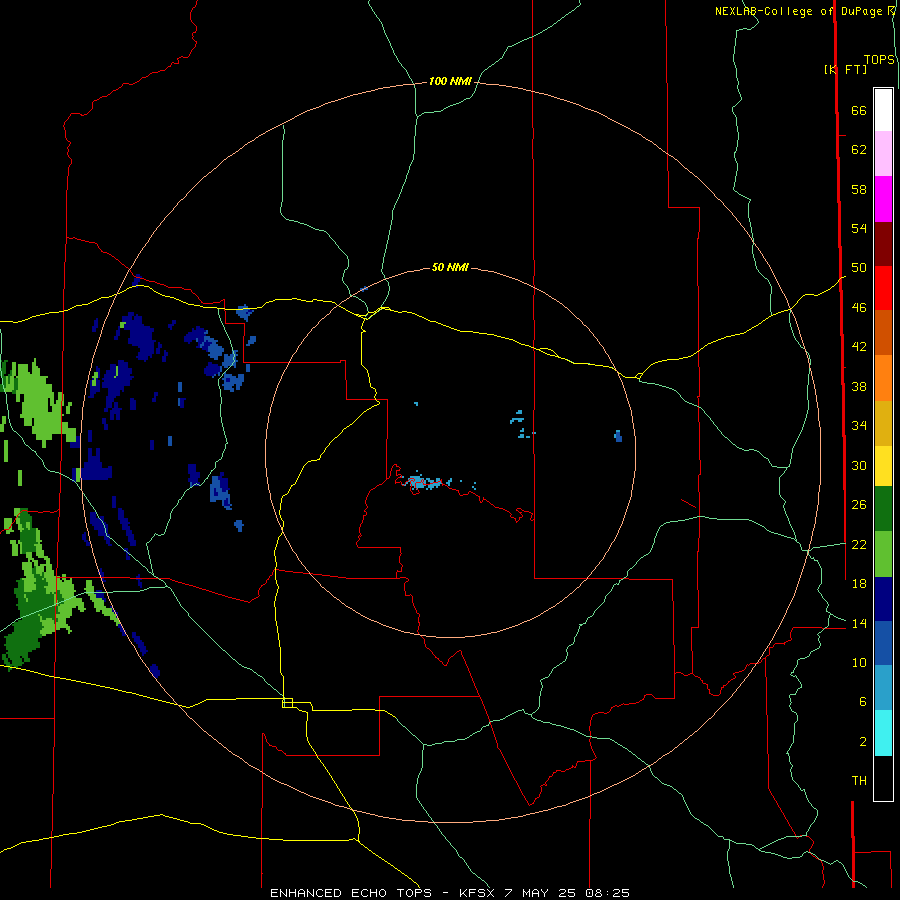The height and width of the screenshot is (900, 900).
Task: Click the navy blue legend swatch
Action: [883, 599]
